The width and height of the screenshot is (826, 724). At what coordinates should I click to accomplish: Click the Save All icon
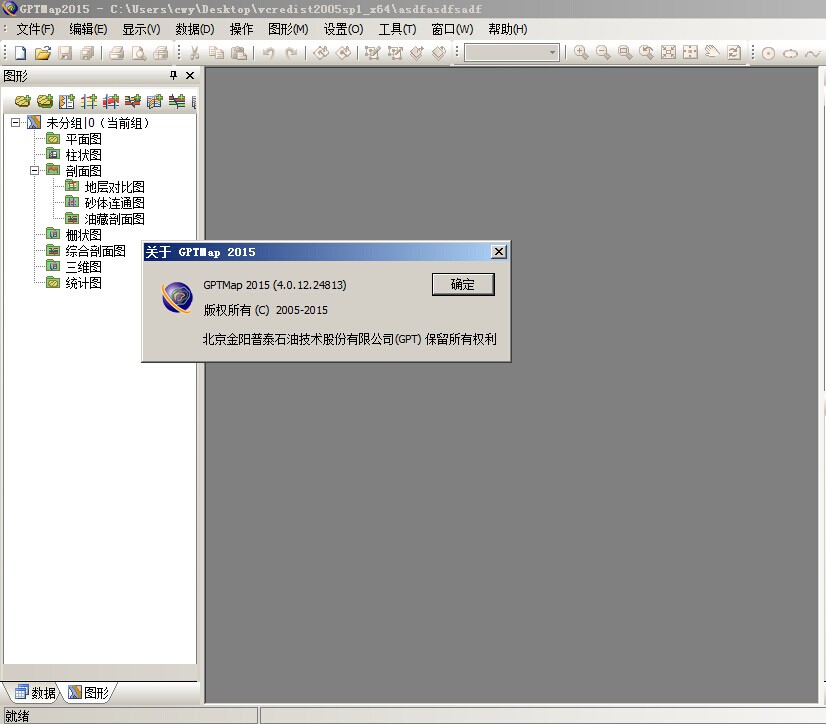87,53
